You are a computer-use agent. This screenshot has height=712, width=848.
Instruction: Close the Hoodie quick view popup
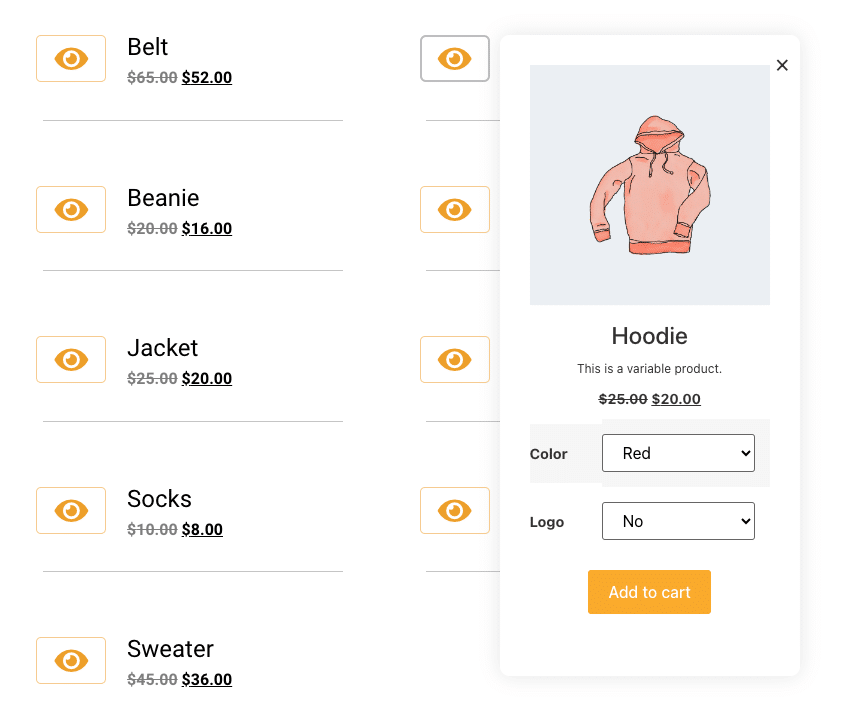[782, 65]
